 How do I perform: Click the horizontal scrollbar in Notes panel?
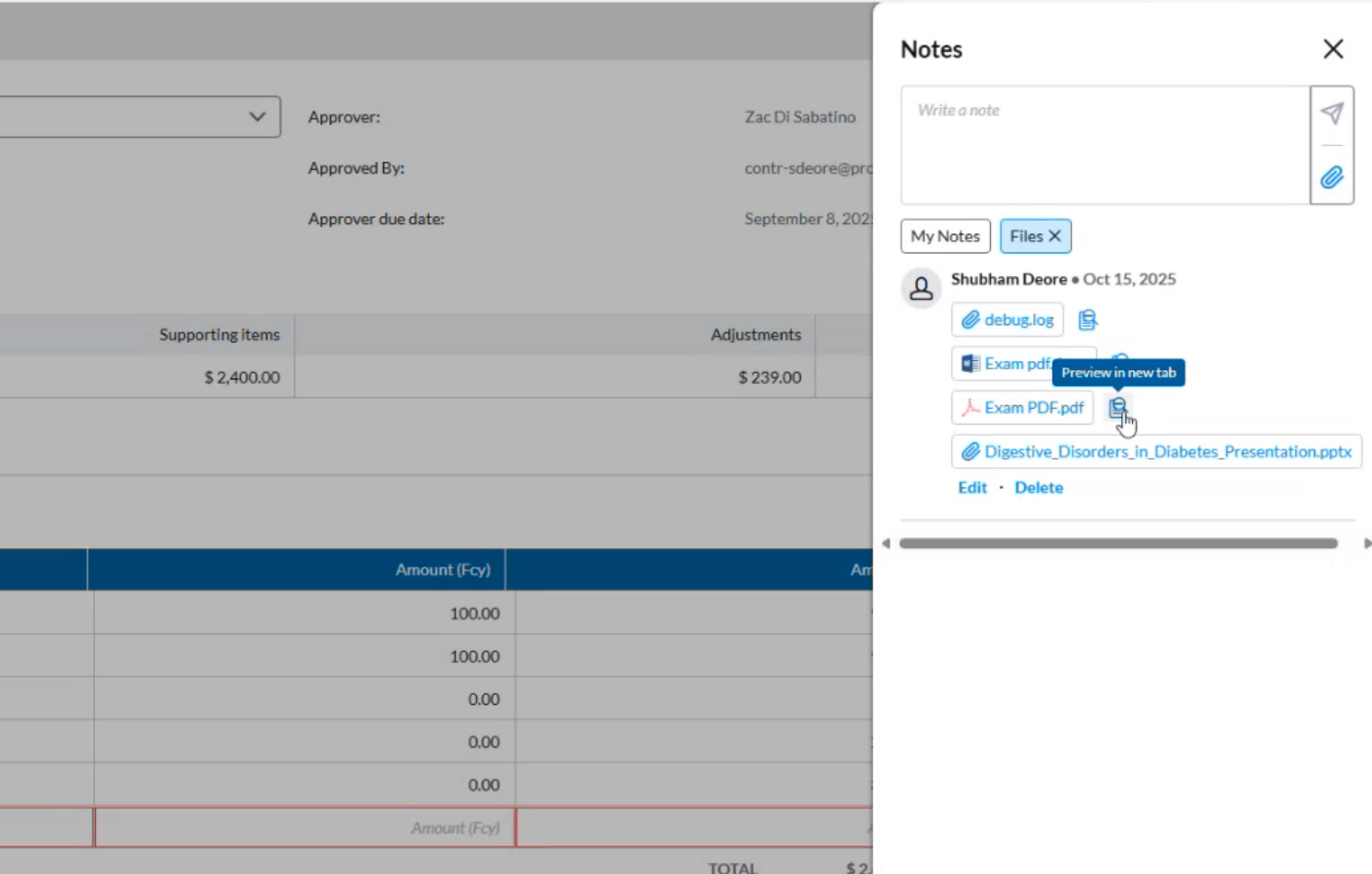1117,544
